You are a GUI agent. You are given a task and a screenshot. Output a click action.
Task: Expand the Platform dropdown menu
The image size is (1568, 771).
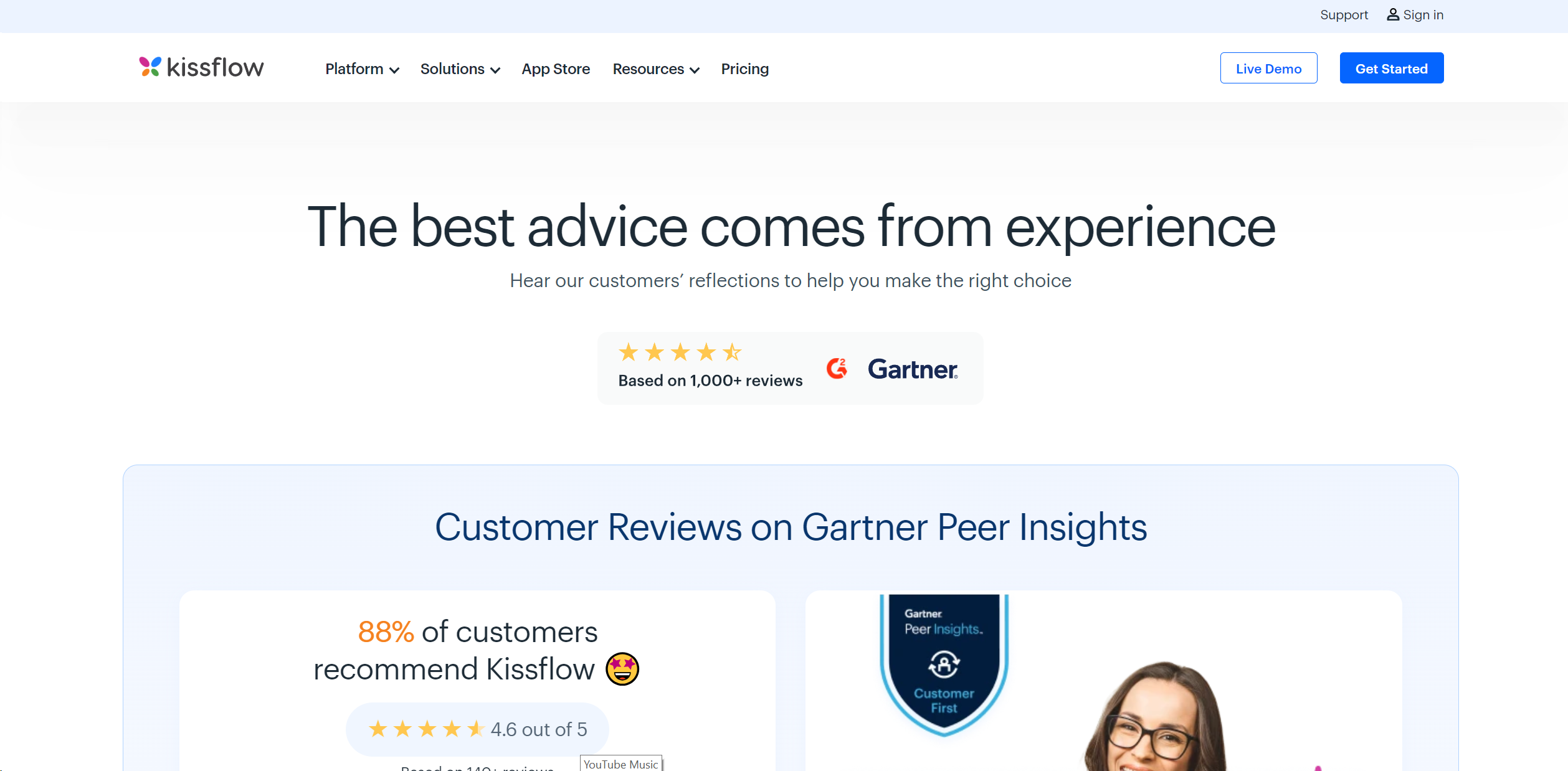click(x=361, y=68)
